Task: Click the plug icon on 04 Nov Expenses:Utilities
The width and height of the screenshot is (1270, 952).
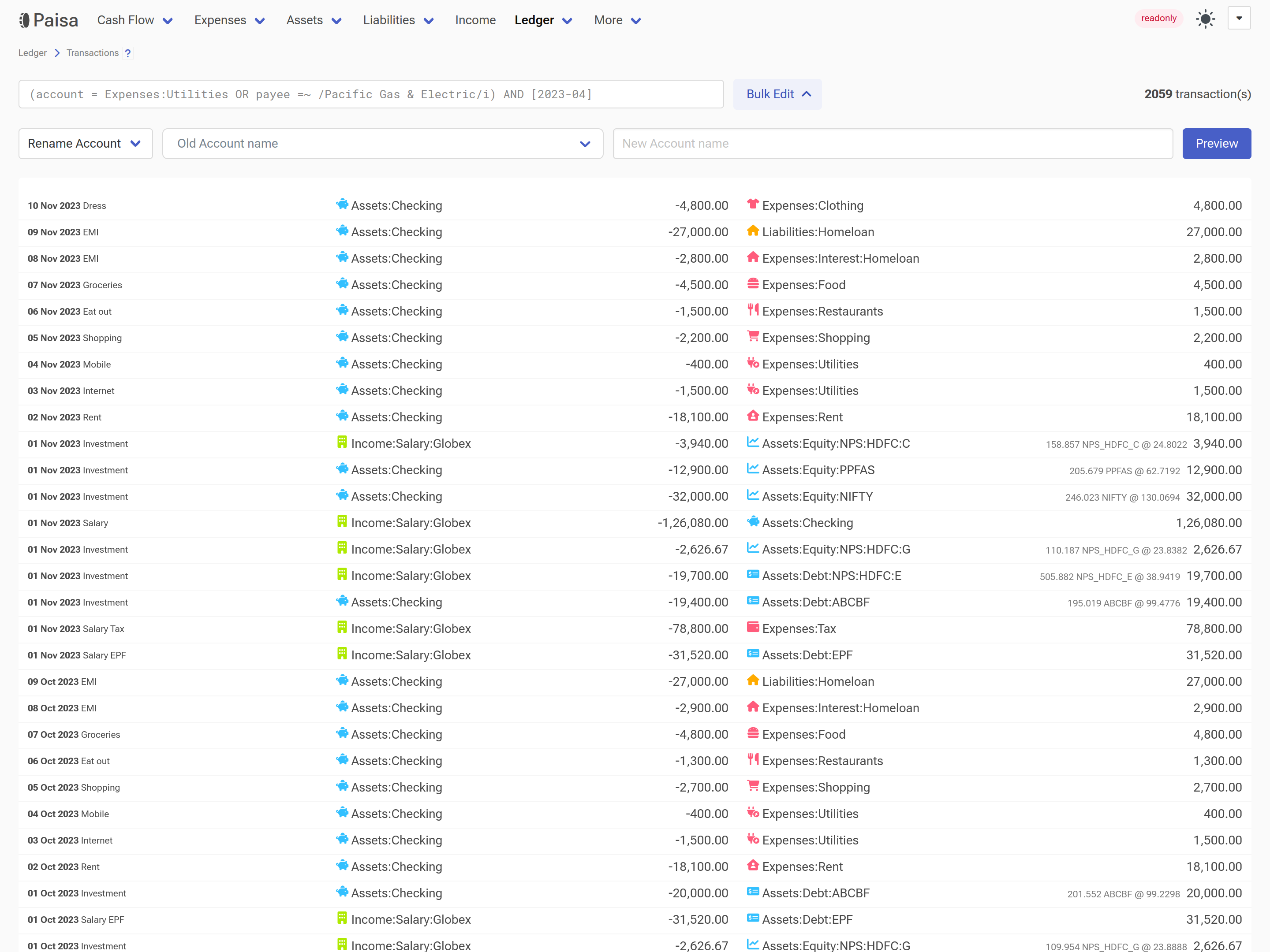Action: click(753, 363)
